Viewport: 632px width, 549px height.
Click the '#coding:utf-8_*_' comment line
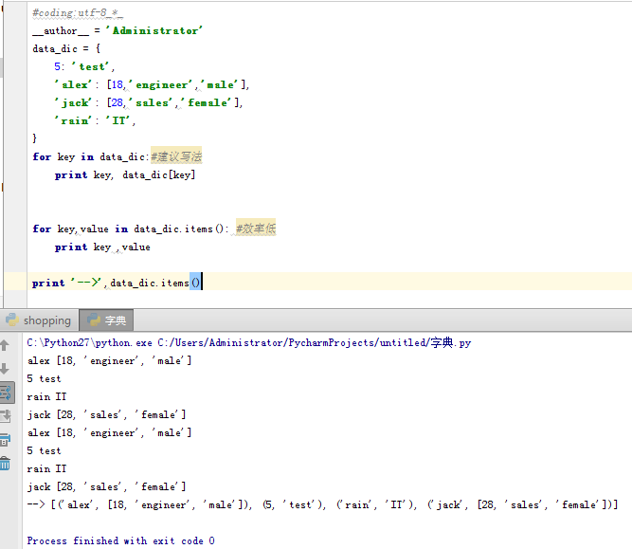click(77, 13)
